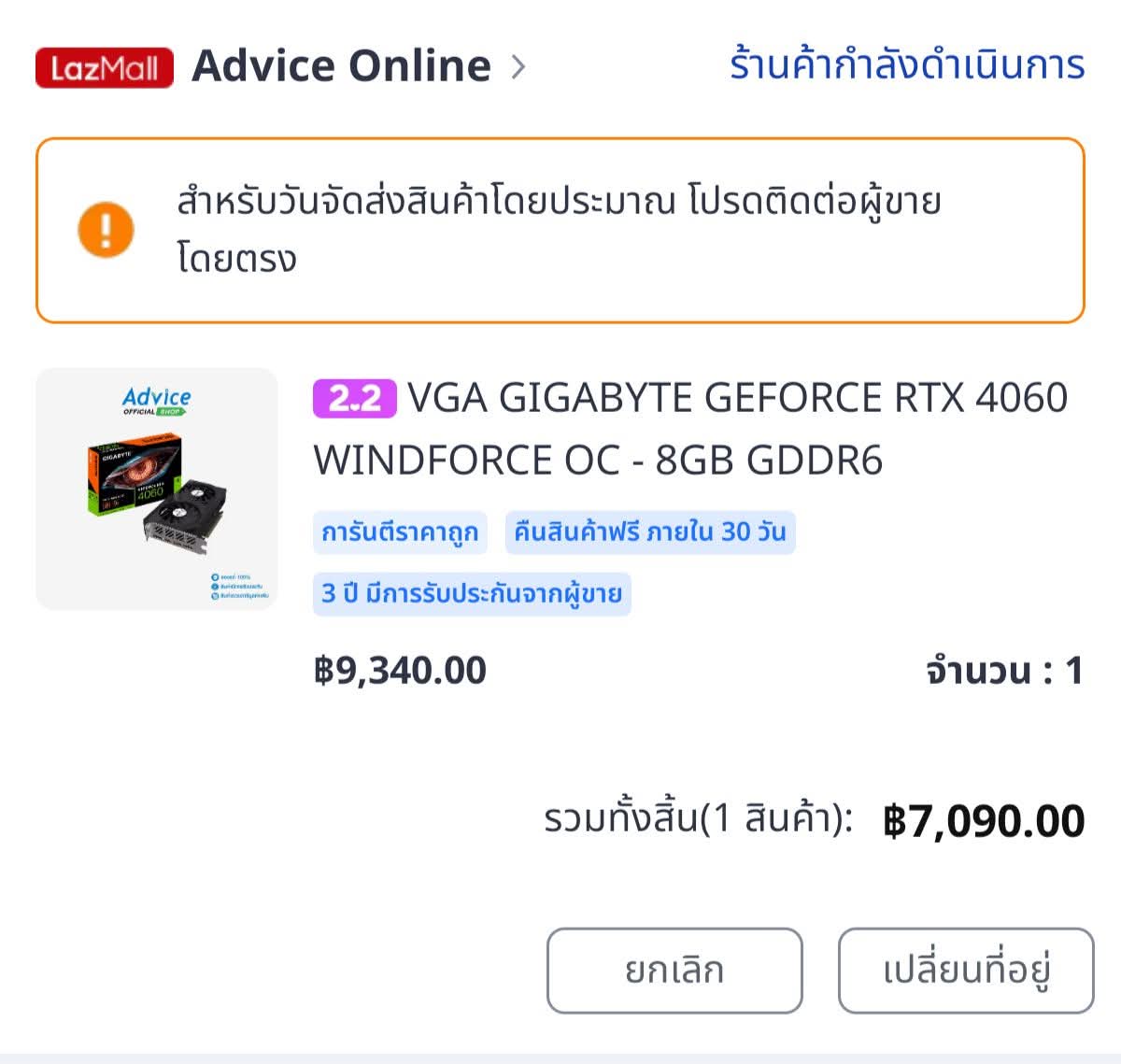Tap the รวมทั้งสิ้น(1 สินค้า) label
The image size is (1121, 1064).
point(699,820)
